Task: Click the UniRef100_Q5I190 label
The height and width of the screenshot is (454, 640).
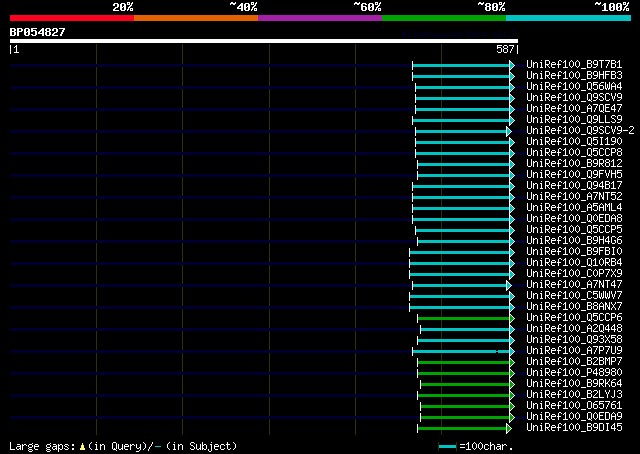Action: click(574, 142)
